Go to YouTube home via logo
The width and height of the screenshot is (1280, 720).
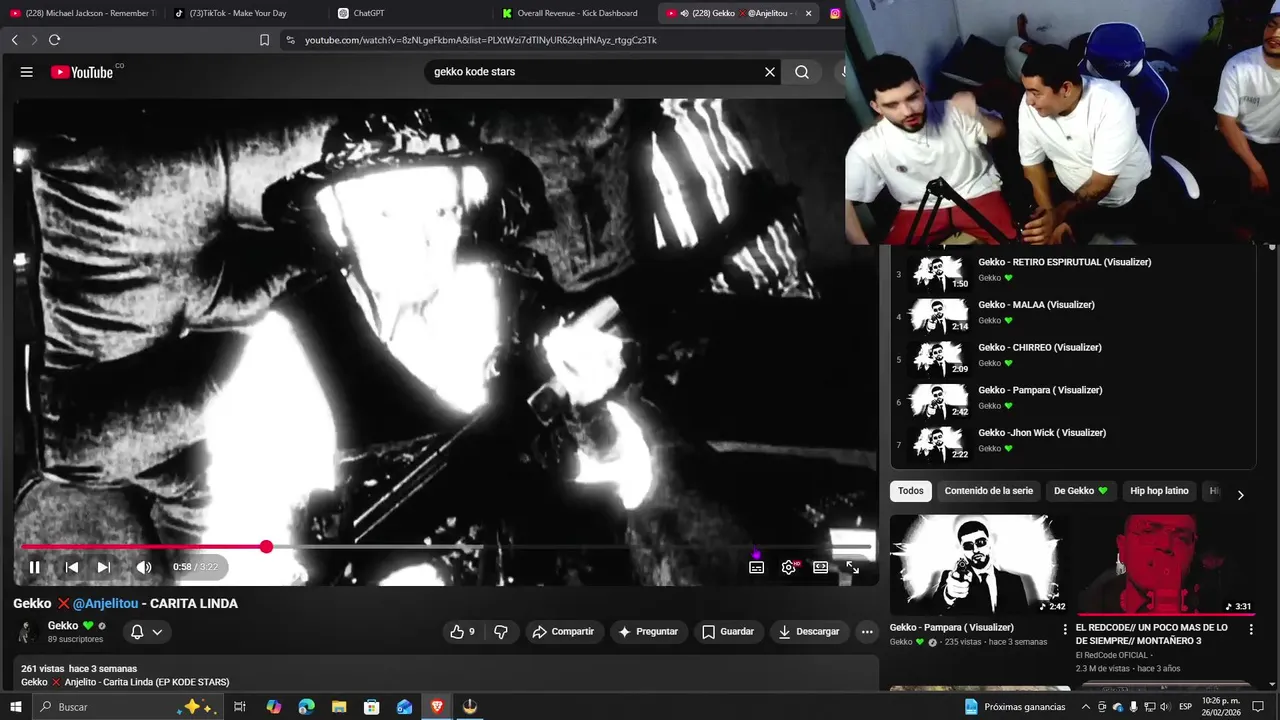point(82,72)
